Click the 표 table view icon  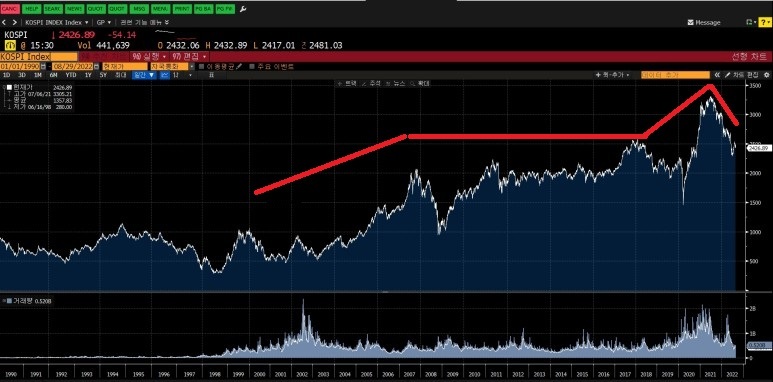pyautogui.click(x=211, y=75)
